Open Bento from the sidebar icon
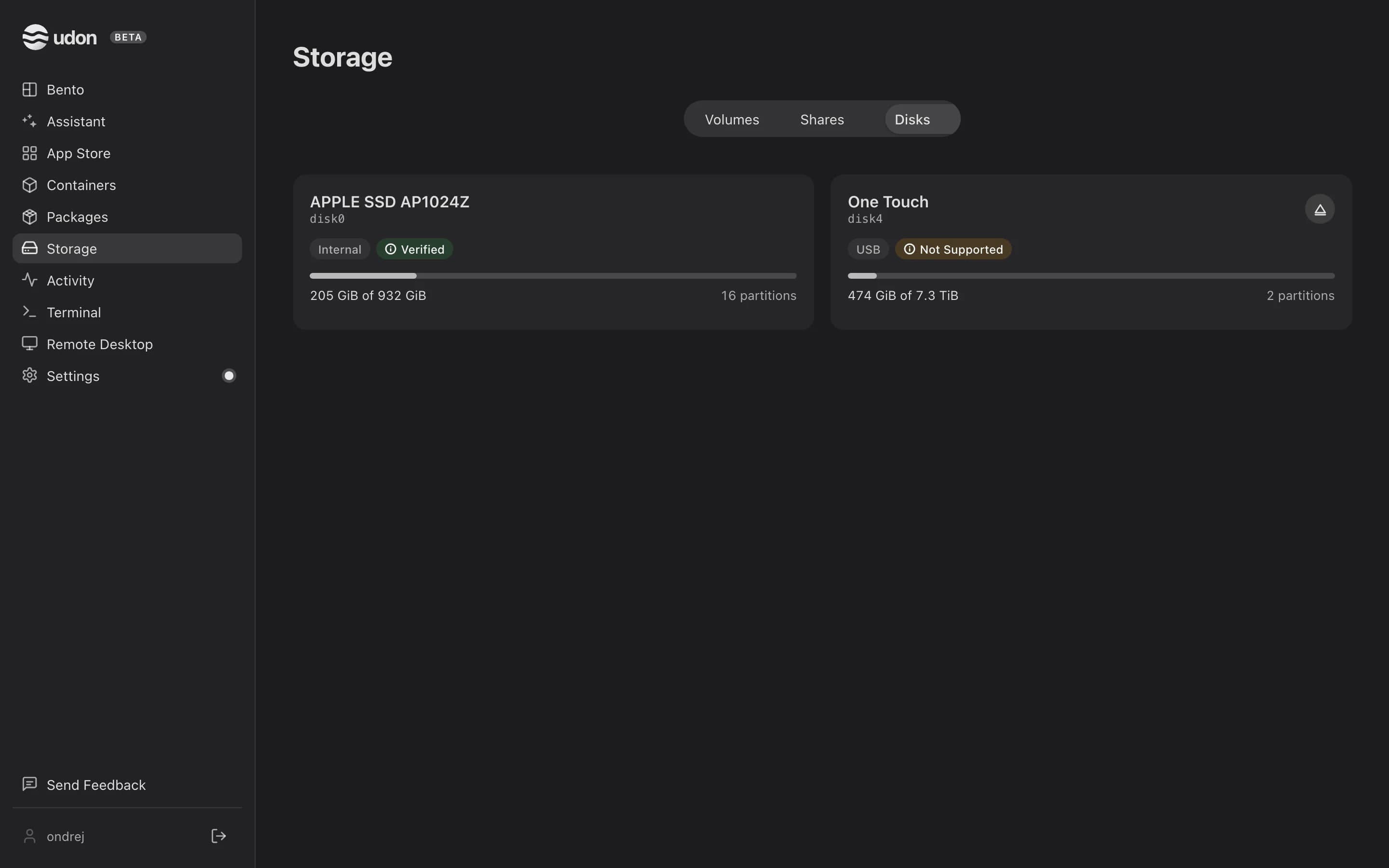 tap(29, 90)
